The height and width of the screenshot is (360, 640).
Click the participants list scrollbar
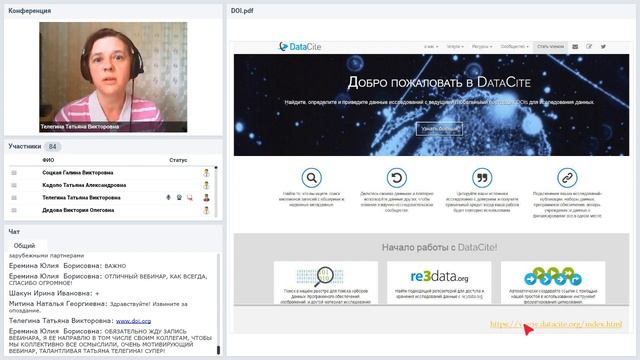click(216, 192)
